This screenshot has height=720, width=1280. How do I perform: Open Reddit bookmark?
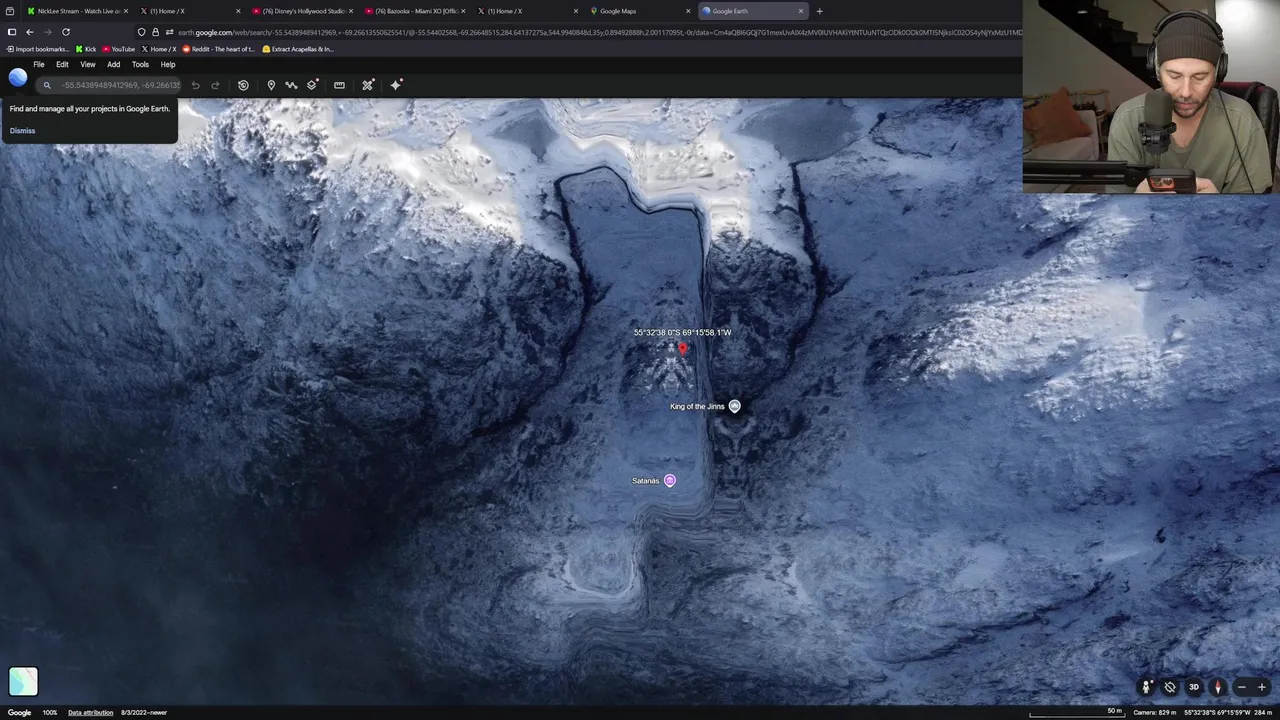tap(218, 49)
